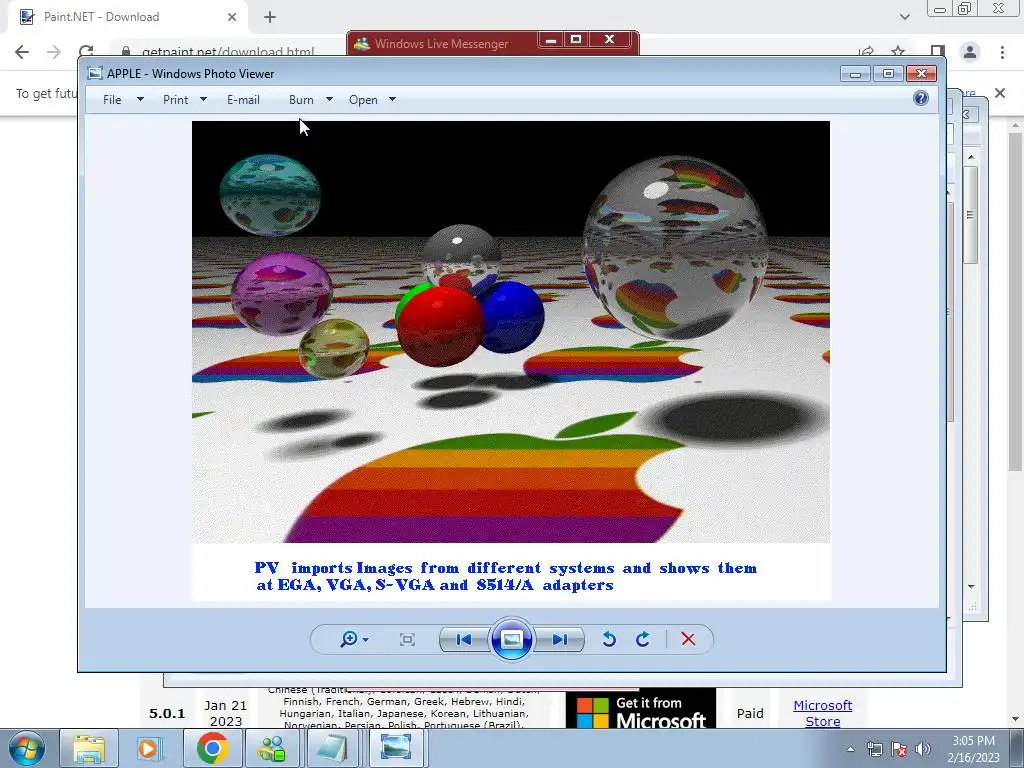Image resolution: width=1024 pixels, height=768 pixels.
Task: Close the Paint.NET - Download tab
Action: tap(232, 17)
